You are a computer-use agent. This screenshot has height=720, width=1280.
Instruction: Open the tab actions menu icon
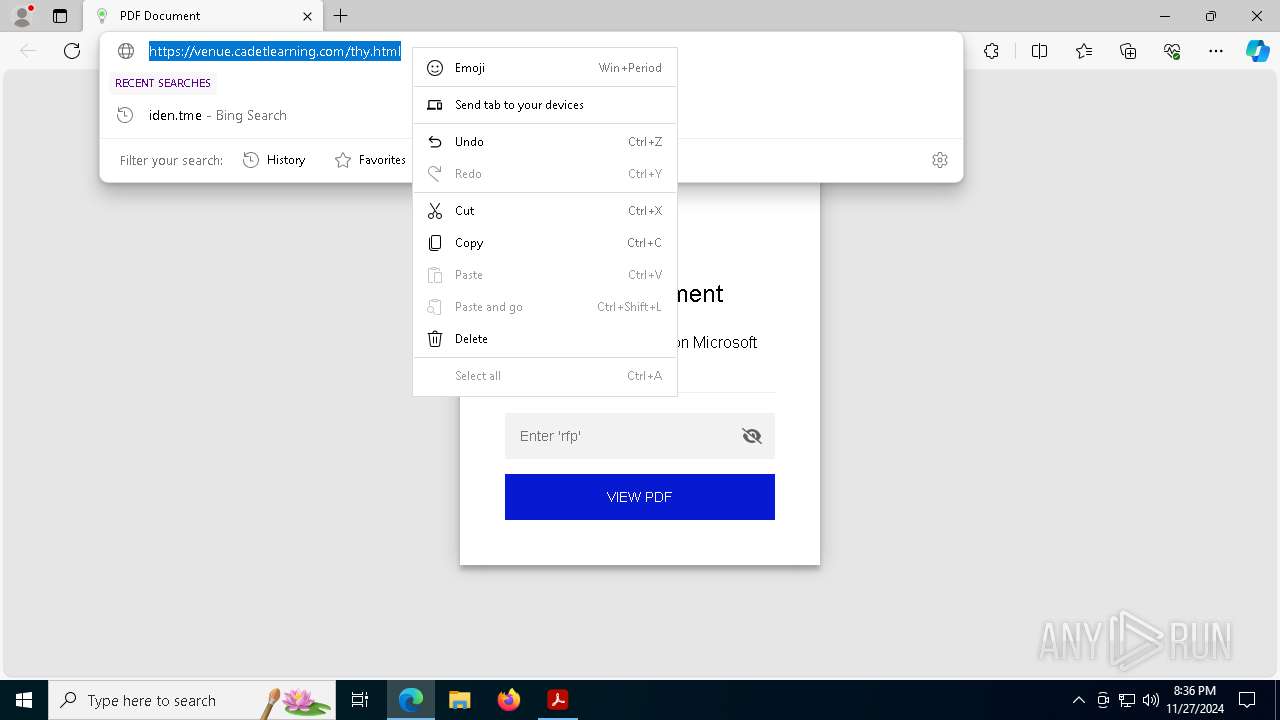pos(60,16)
